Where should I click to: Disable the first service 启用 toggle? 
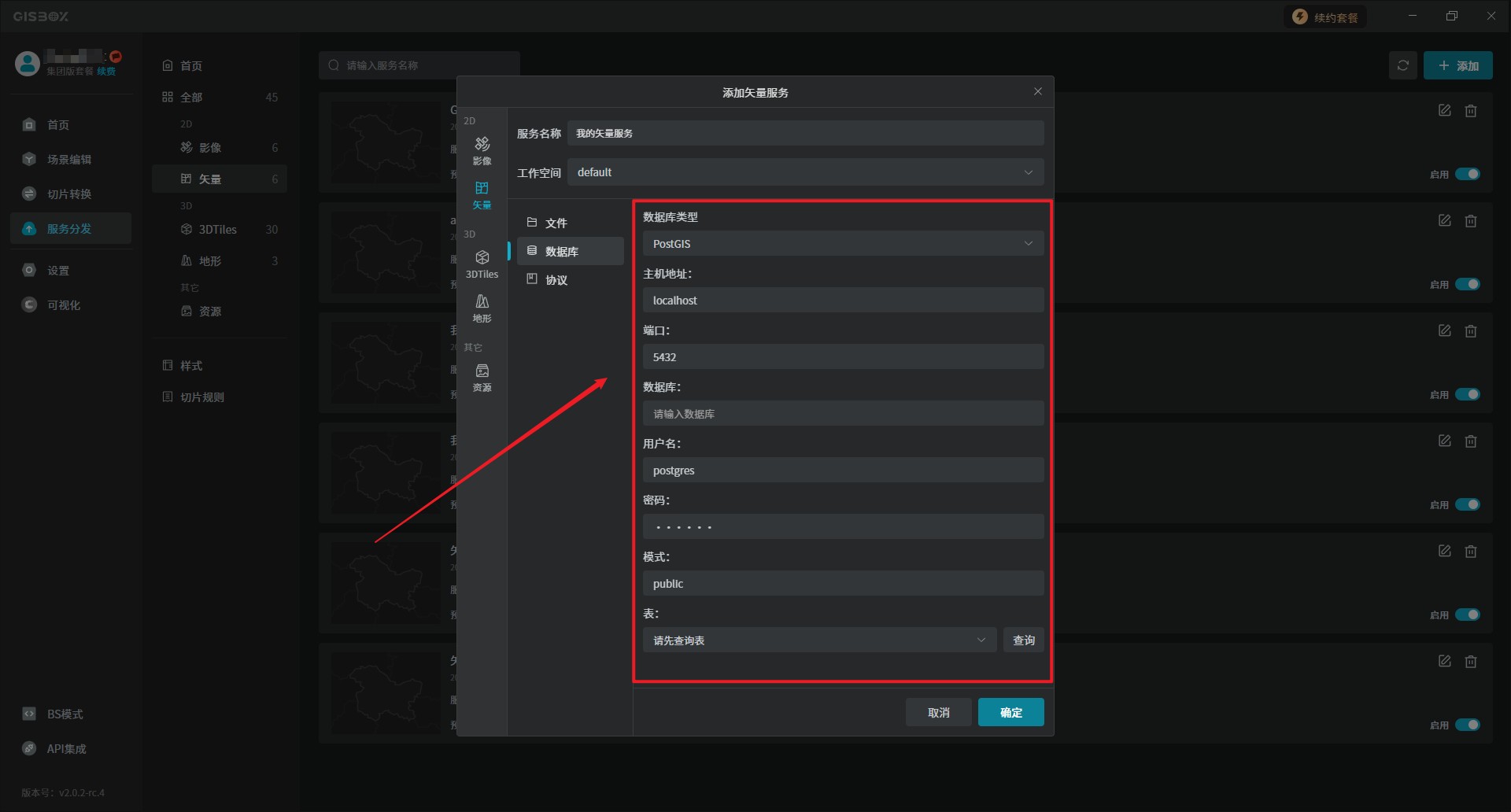pos(1467,174)
